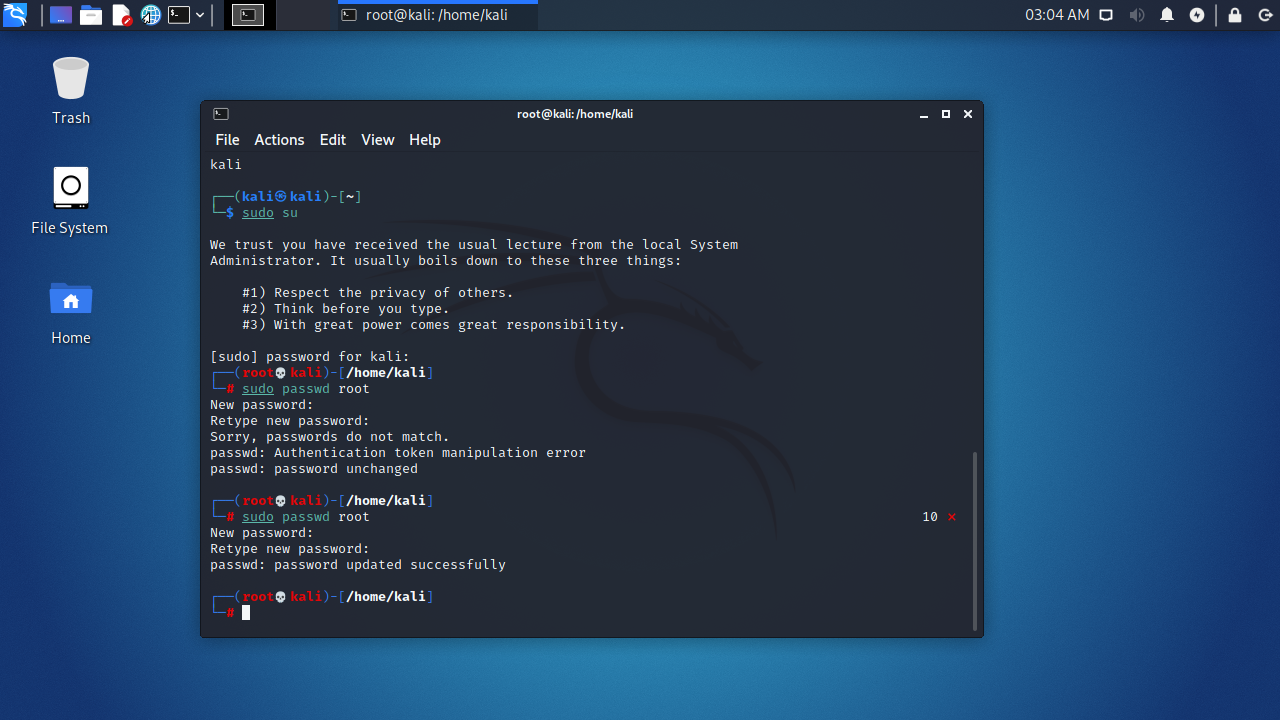
Task: Open the Help menu in the terminal
Action: [424, 139]
